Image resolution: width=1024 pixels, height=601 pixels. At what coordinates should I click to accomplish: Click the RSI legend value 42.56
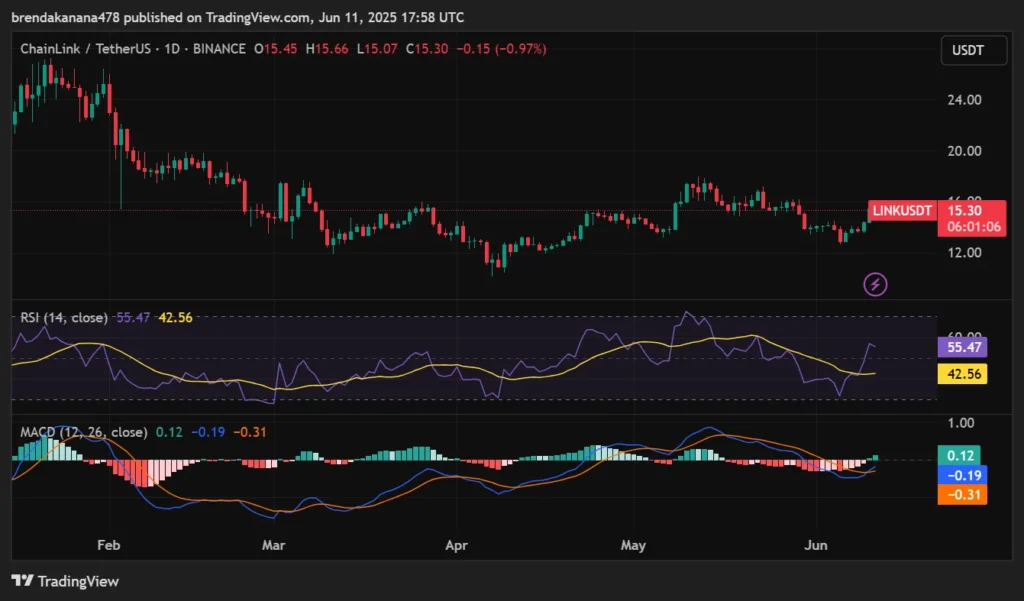click(x=176, y=317)
